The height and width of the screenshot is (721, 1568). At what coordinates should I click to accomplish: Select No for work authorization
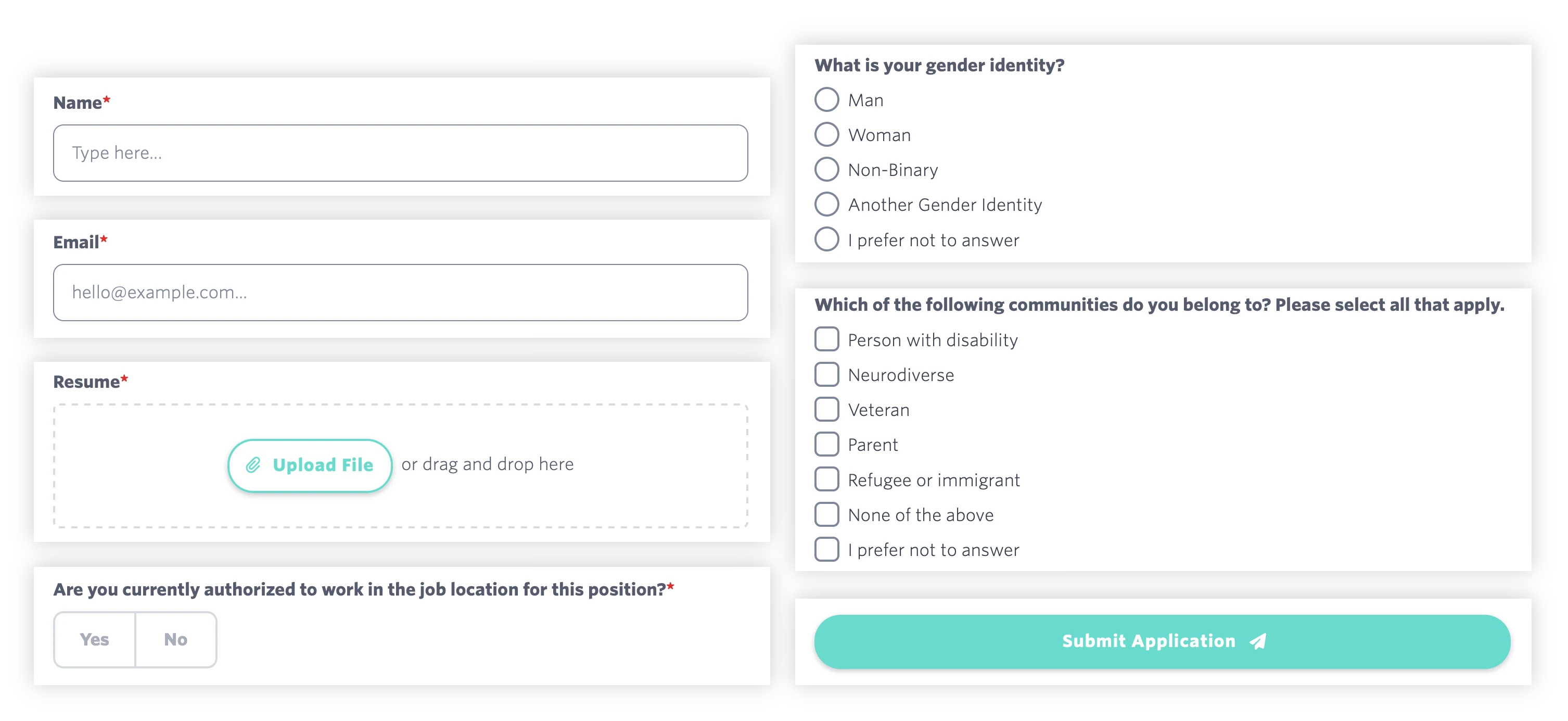175,639
